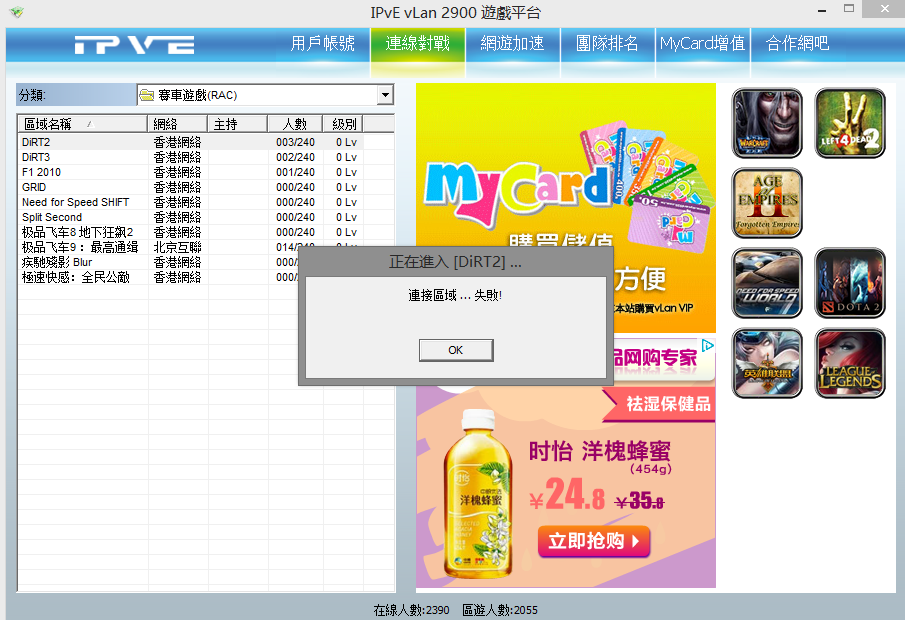
Task: Open the 網遊加速 tab
Action: point(512,44)
